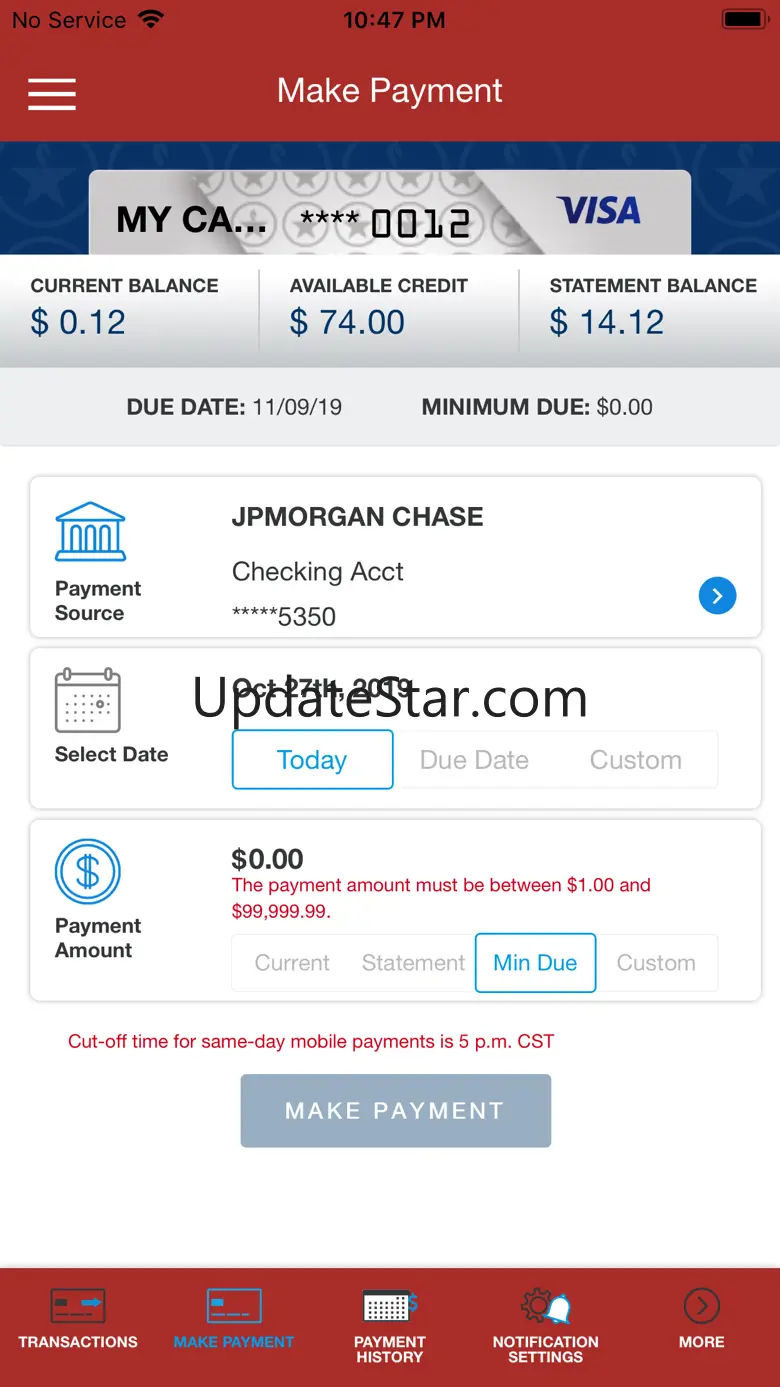This screenshot has height=1387, width=780.
Task: Tap the dollar Payment Amount icon
Action: coord(88,871)
